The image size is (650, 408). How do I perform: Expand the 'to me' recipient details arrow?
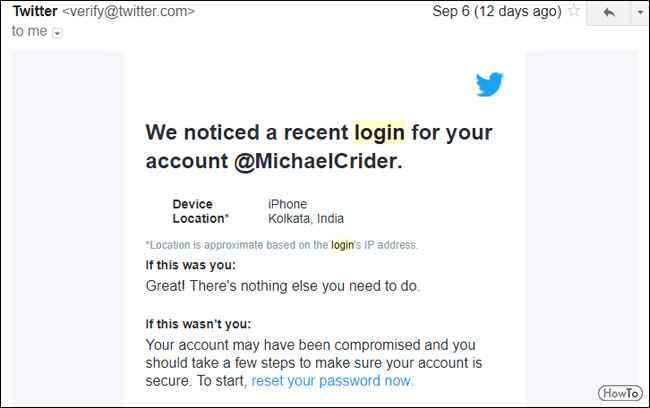(57, 33)
